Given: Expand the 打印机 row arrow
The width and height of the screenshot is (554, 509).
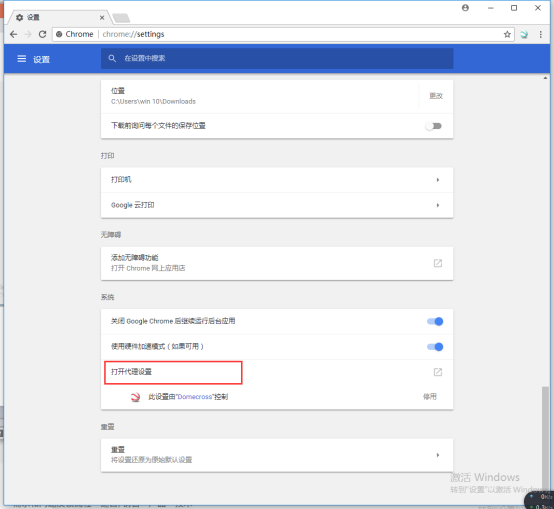Looking at the screenshot, I should tap(438, 180).
